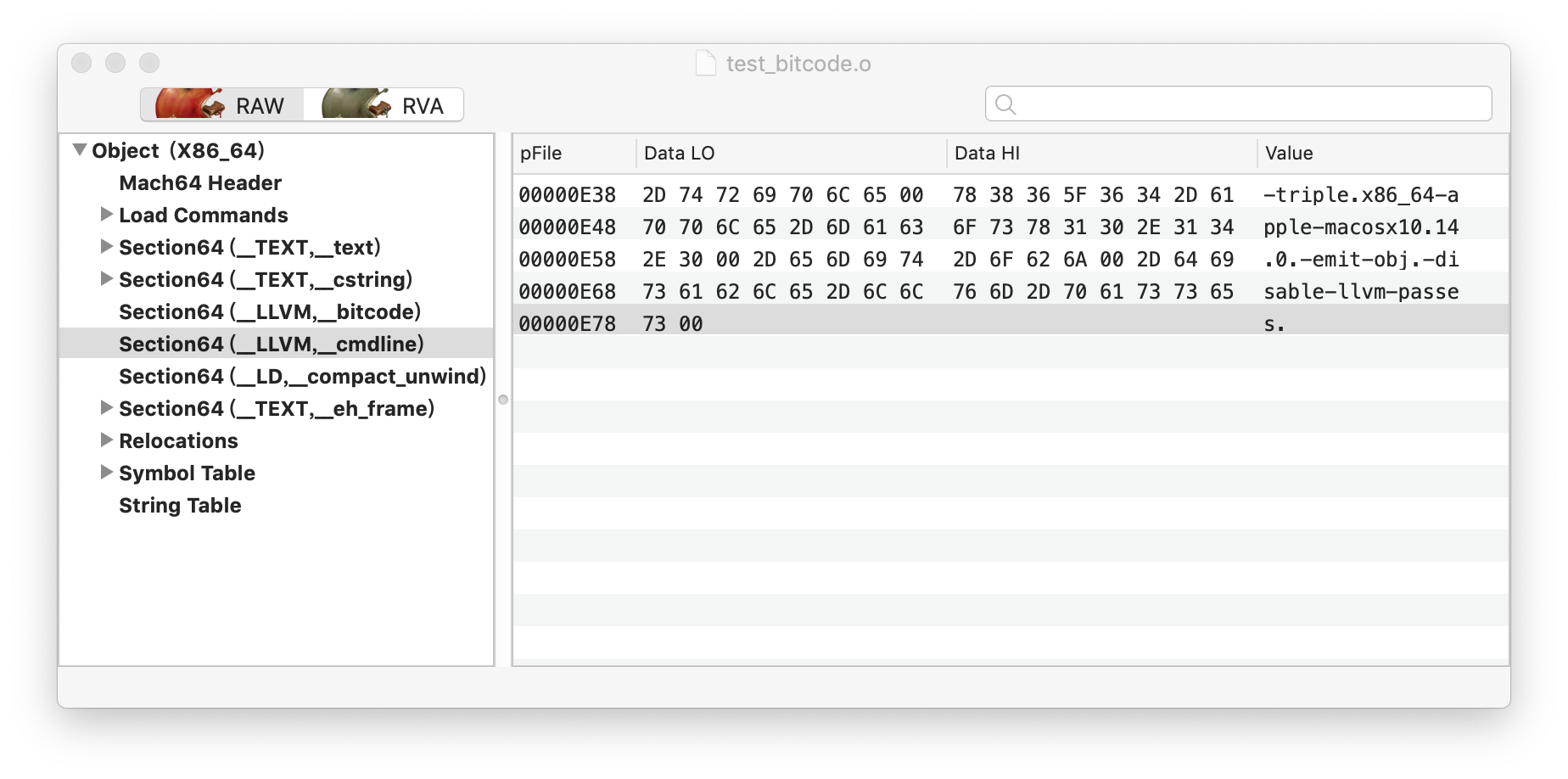Select the Mach64 Header entry

click(200, 182)
